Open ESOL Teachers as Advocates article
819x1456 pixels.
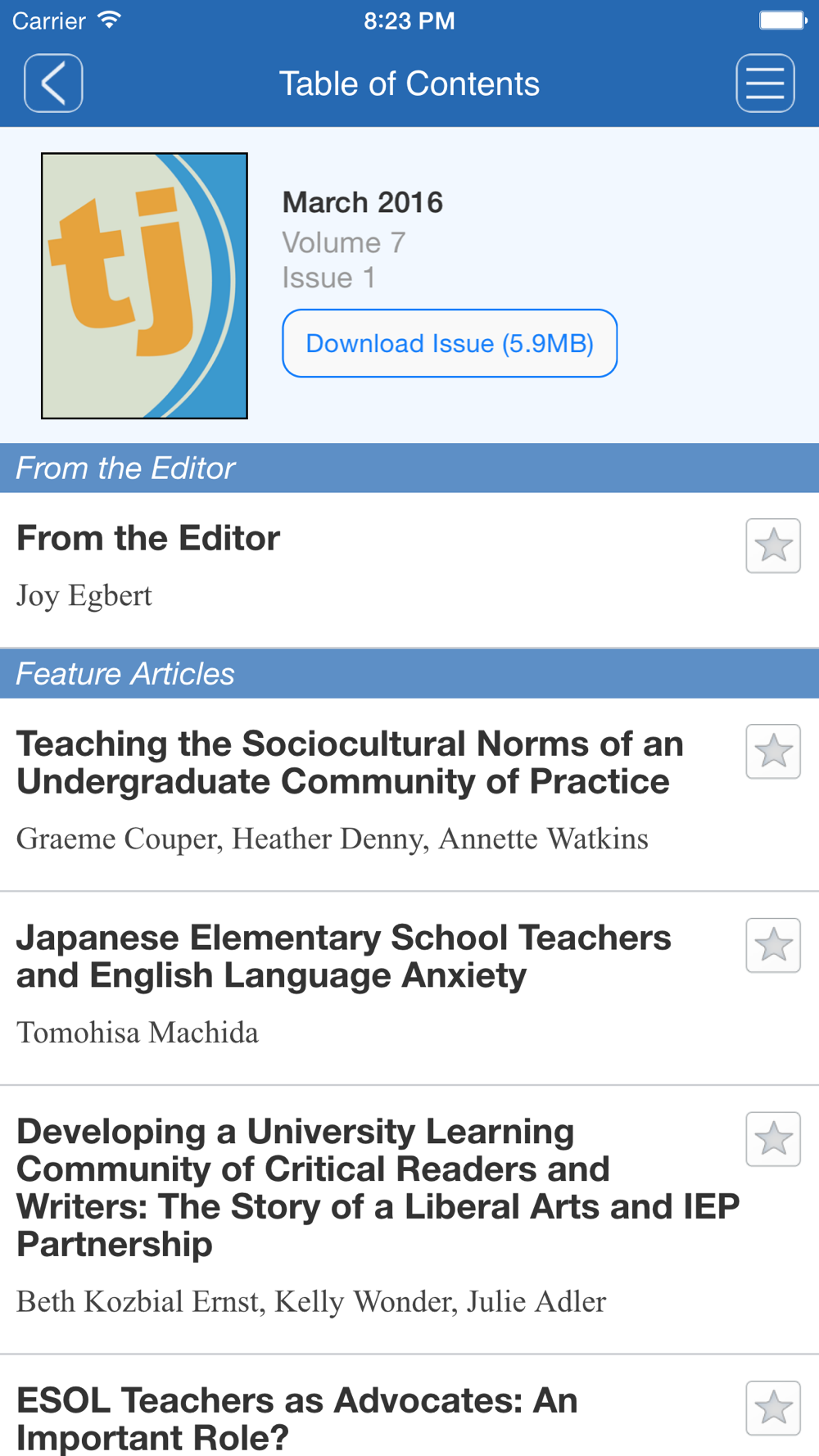pyautogui.click(x=297, y=1419)
